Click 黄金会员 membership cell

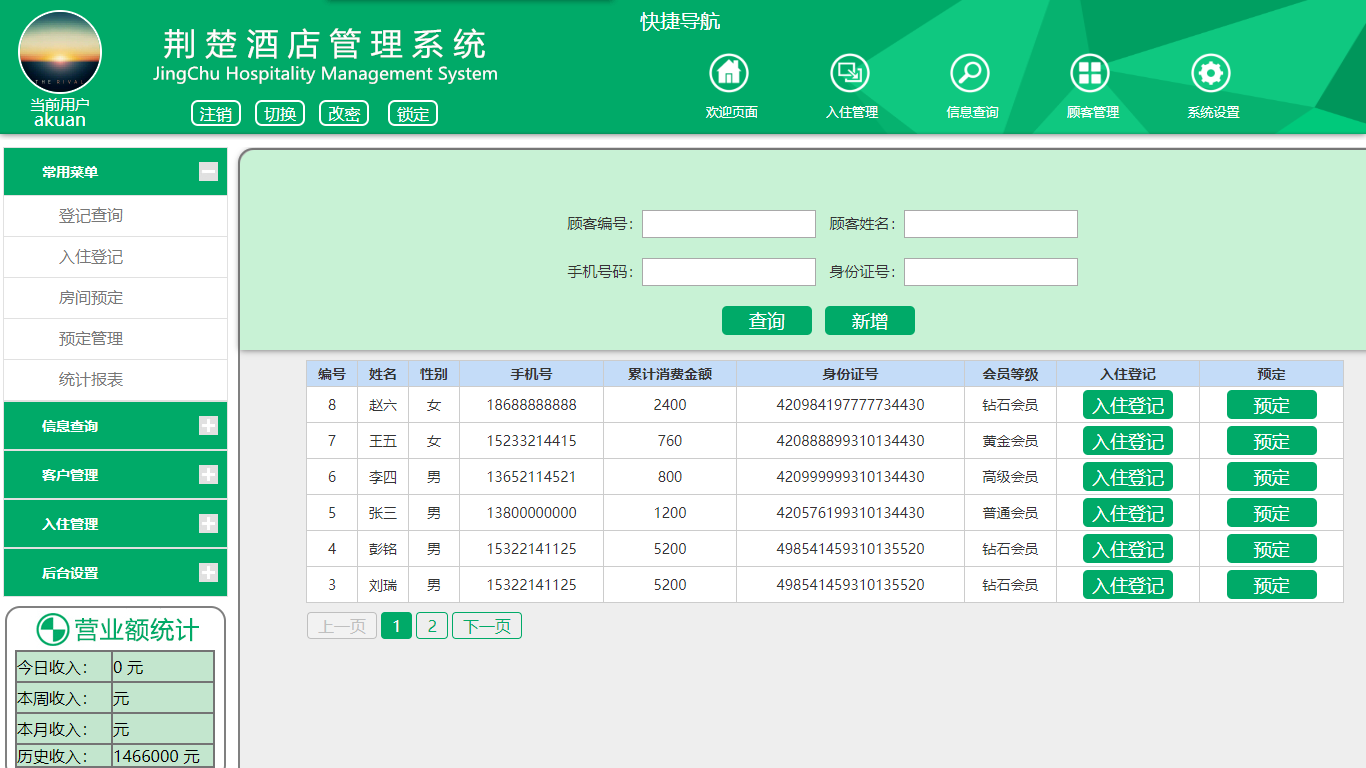pyautogui.click(x=1010, y=441)
